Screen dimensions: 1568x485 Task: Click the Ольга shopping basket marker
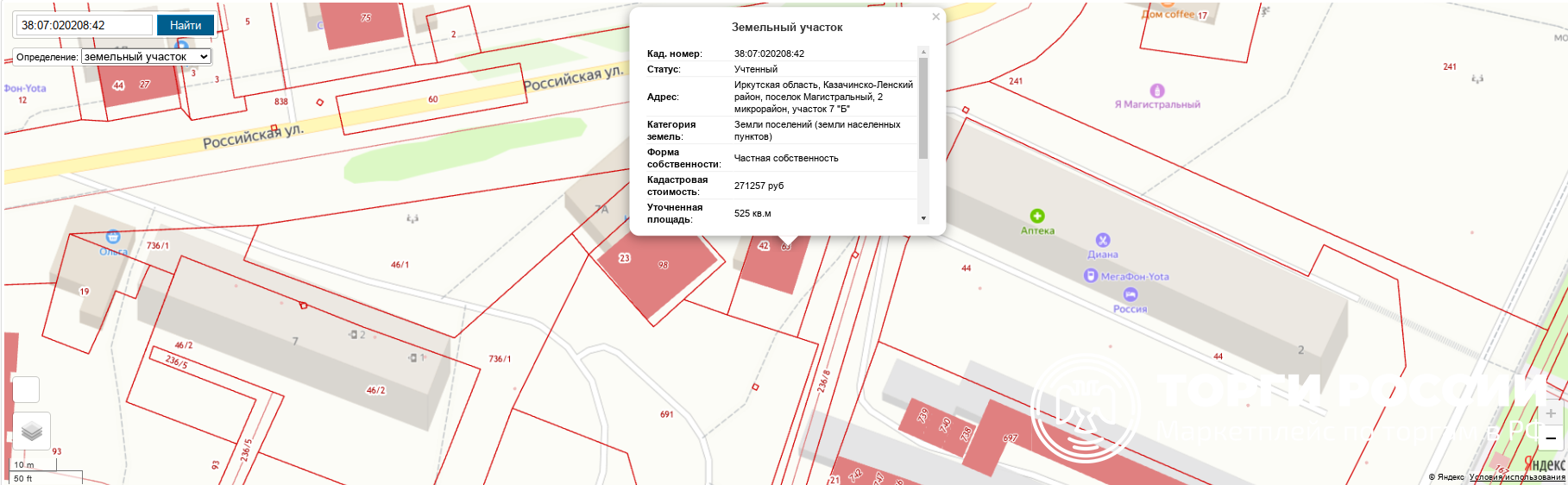point(113,236)
